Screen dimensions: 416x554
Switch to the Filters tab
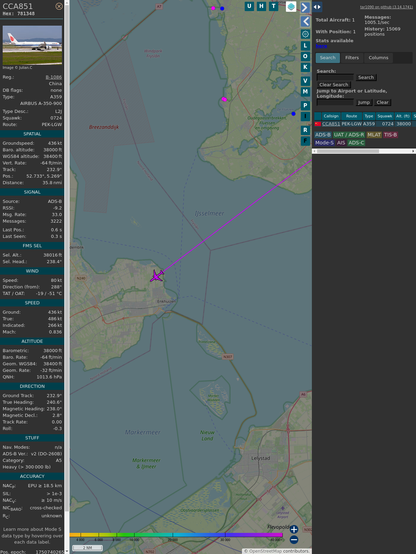[x=352, y=58]
